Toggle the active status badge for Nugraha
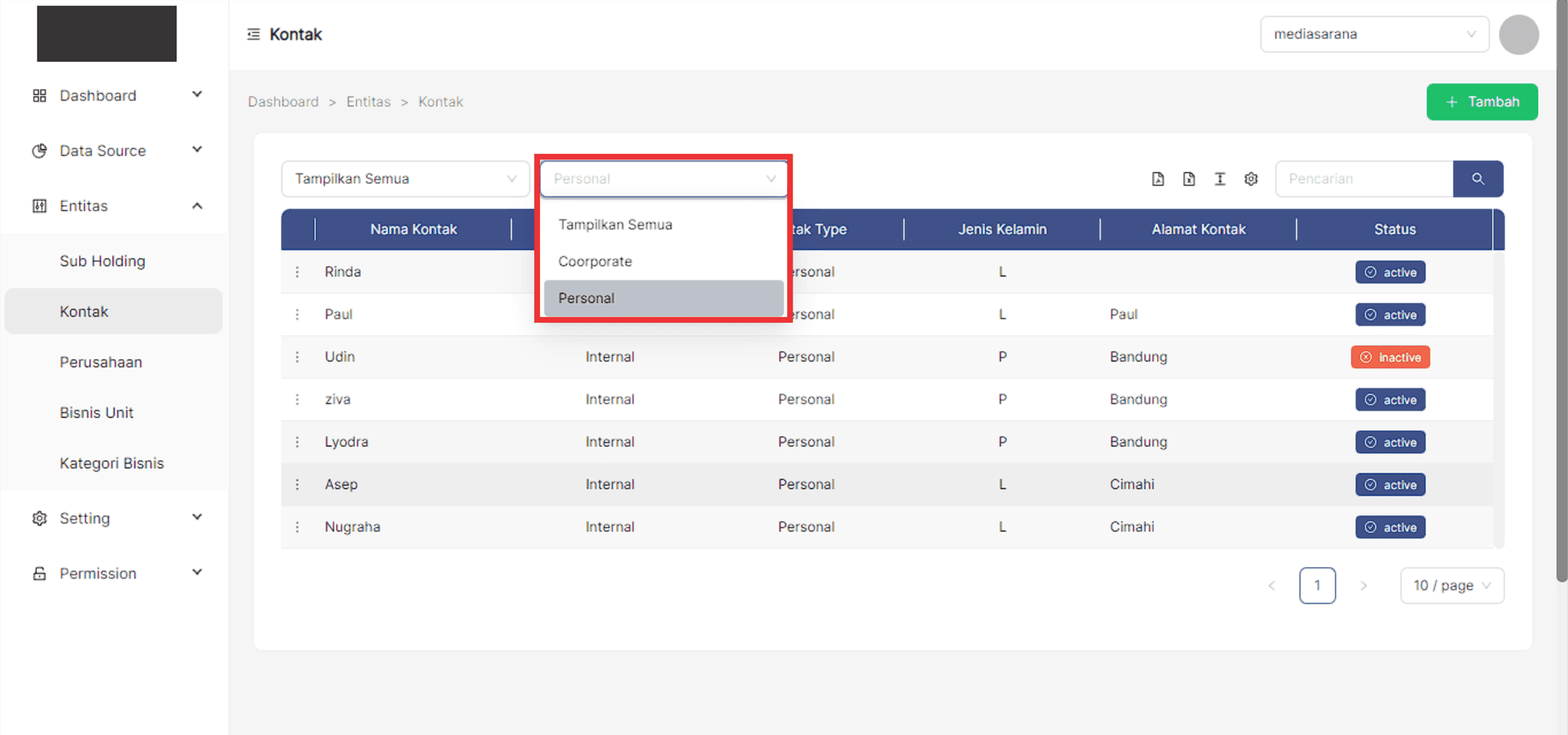The image size is (1568, 735). coord(1390,526)
